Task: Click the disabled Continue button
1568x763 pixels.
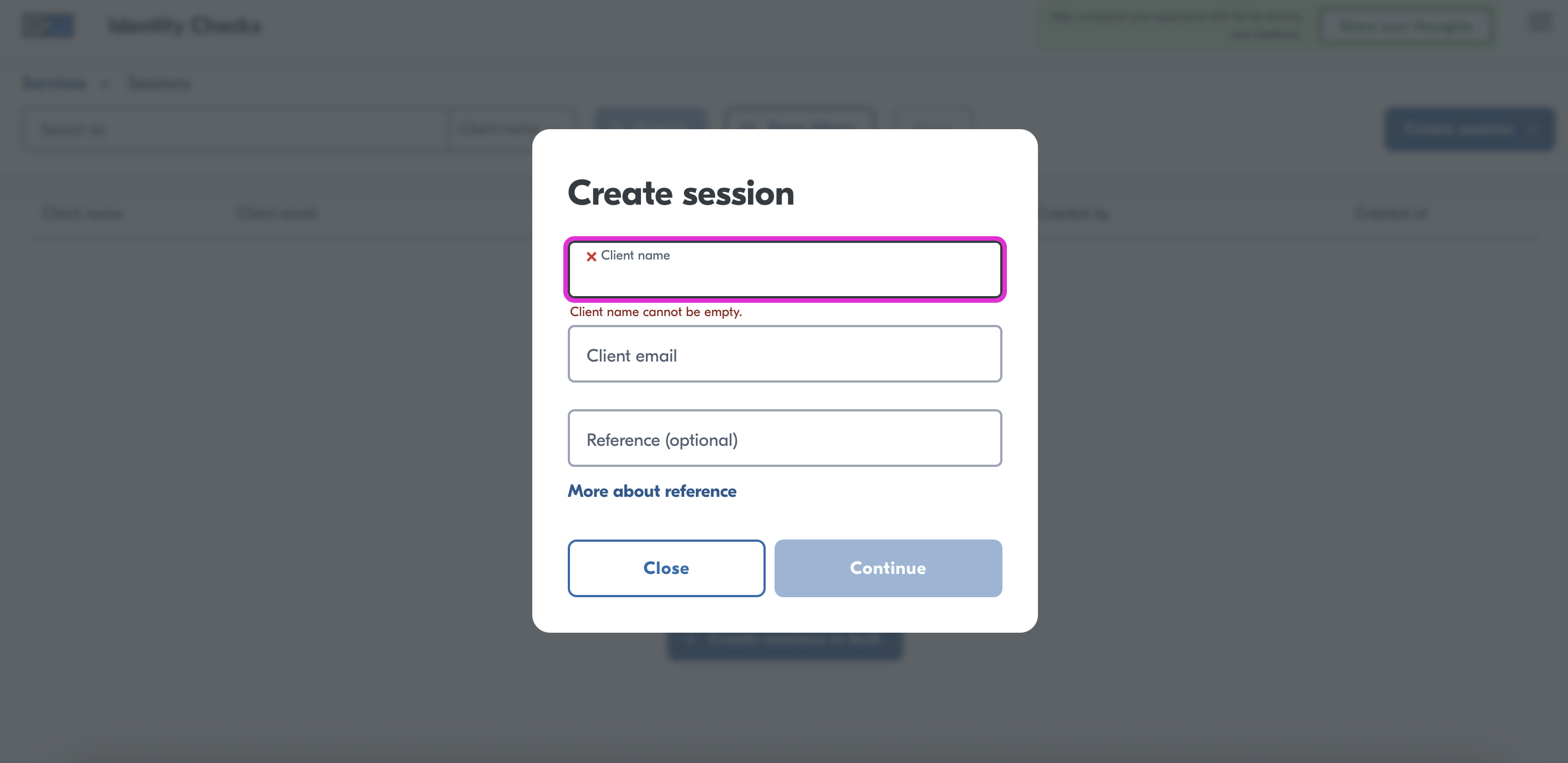Action: point(888,567)
